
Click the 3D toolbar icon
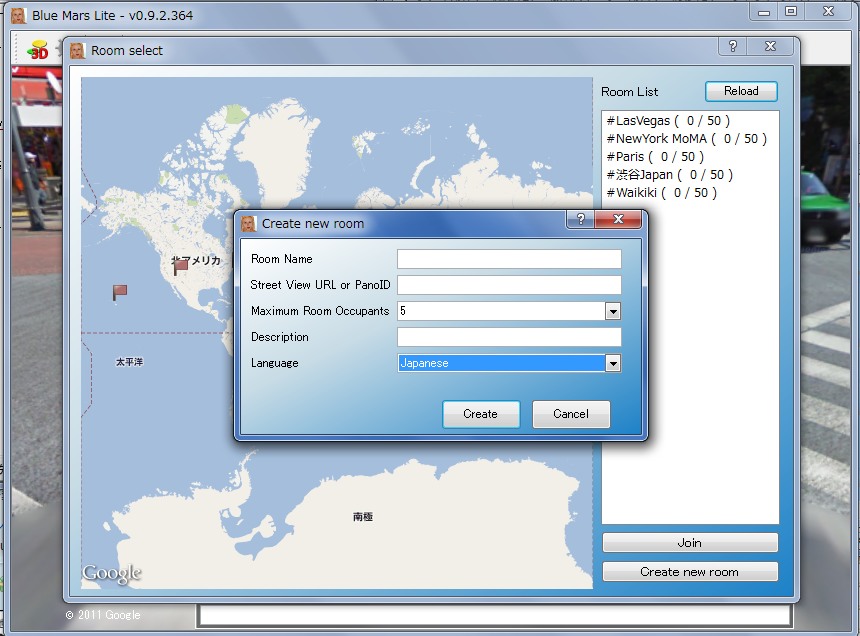[38, 49]
